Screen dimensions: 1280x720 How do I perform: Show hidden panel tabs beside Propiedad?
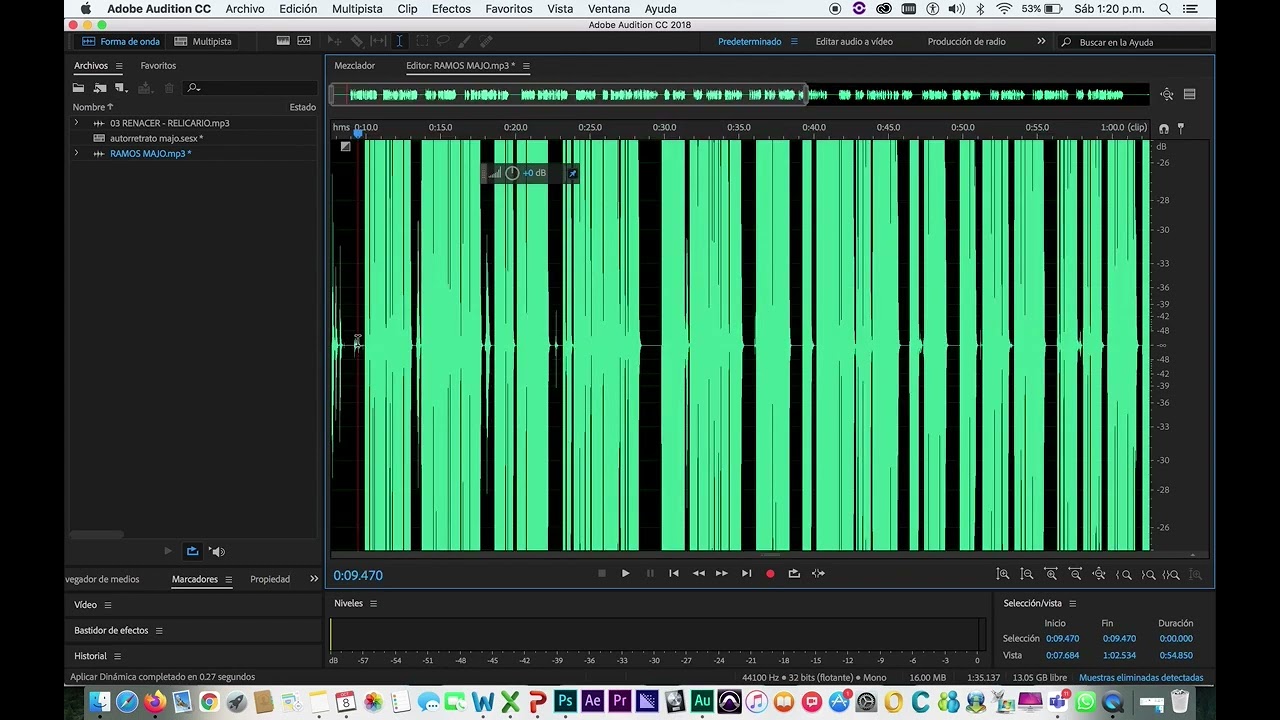pos(314,579)
